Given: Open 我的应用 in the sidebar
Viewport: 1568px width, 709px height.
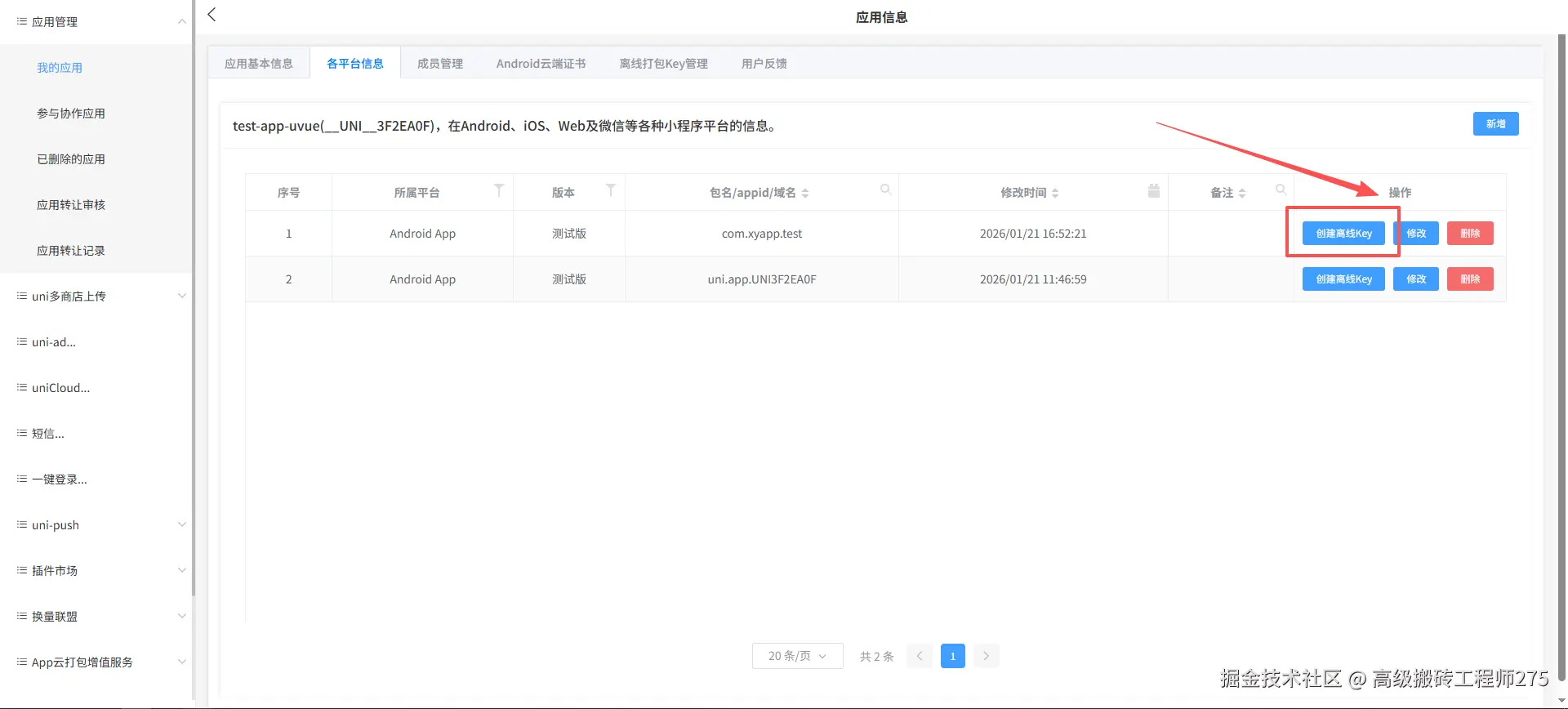Looking at the screenshot, I should coord(60,68).
